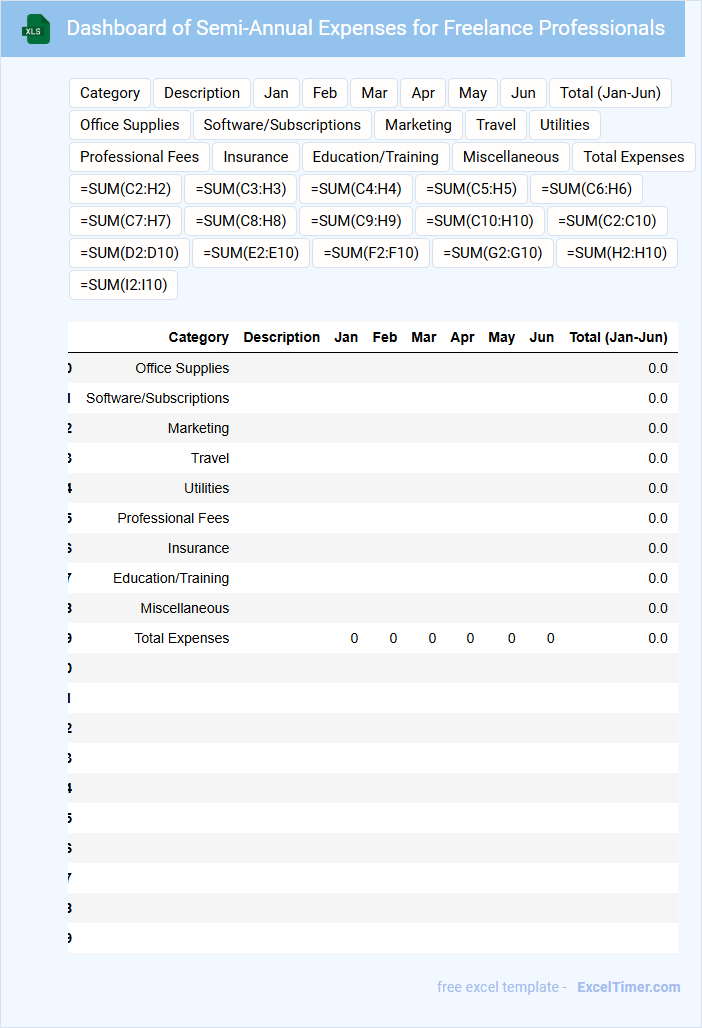702x1028 pixels.
Task: Click the Total Expenses tag chip
Action: click(634, 157)
